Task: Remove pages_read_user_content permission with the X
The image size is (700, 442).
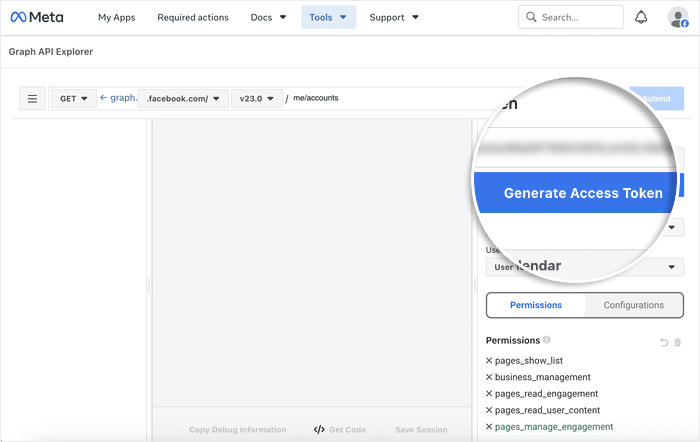Action: click(x=489, y=410)
